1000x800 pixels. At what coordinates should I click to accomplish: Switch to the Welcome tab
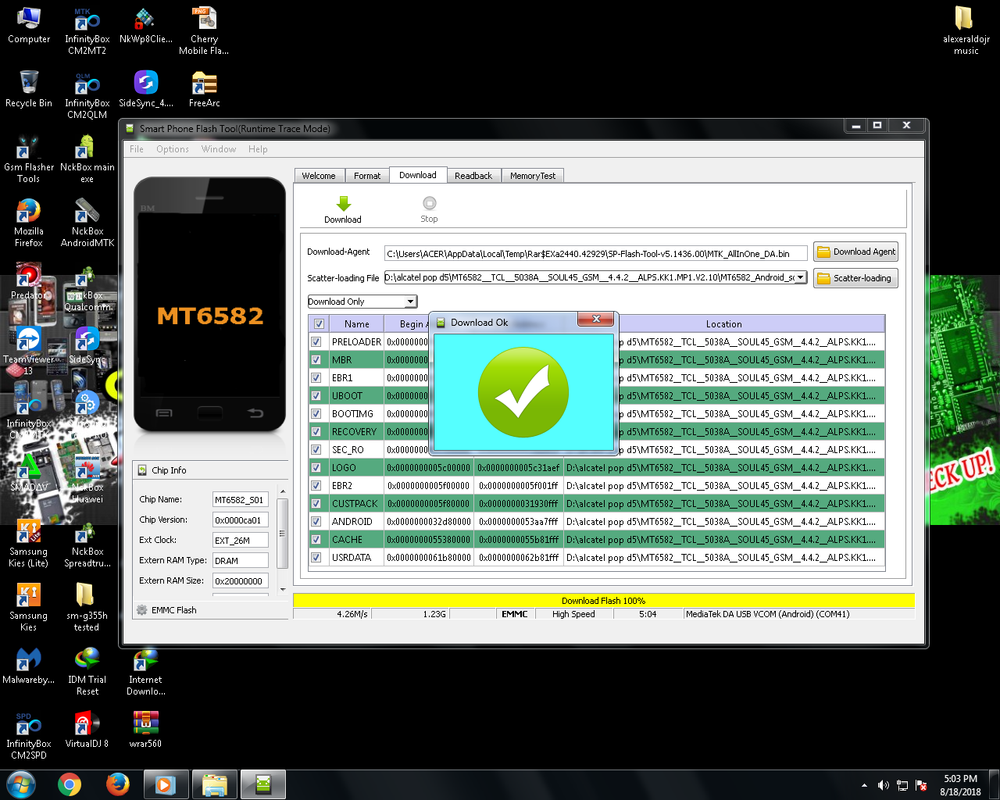319,175
